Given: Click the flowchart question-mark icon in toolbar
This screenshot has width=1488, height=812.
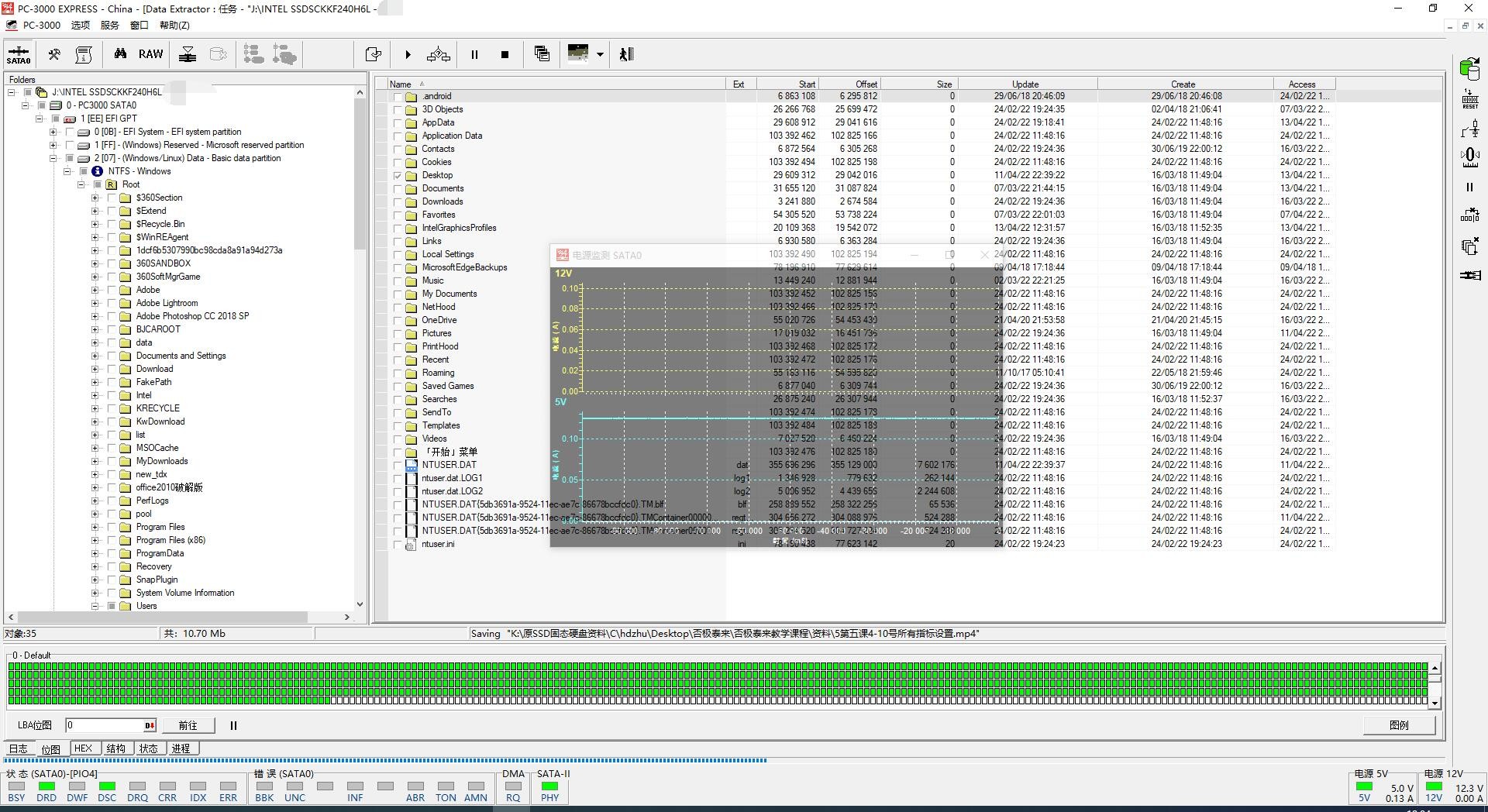Looking at the screenshot, I should point(438,54).
